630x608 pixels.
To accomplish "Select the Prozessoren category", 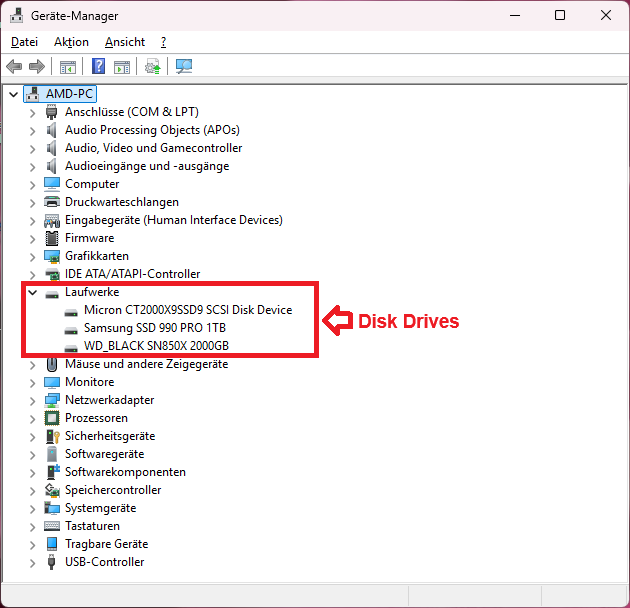I will [96, 418].
